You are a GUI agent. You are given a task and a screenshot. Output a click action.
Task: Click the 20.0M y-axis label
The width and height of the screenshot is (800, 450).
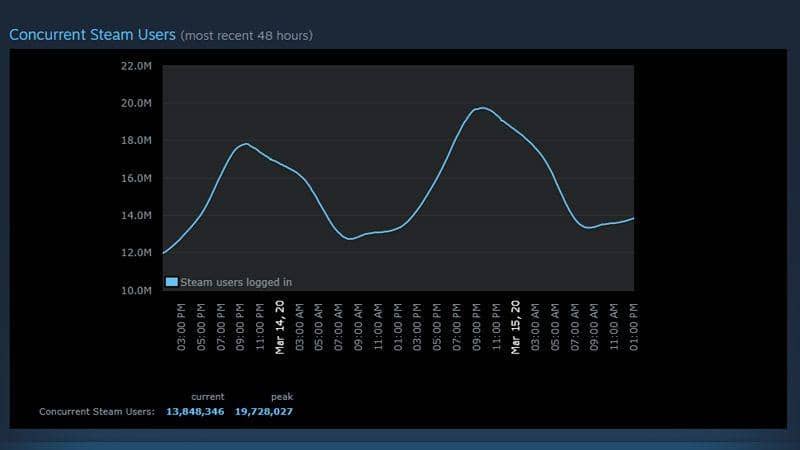(136, 103)
